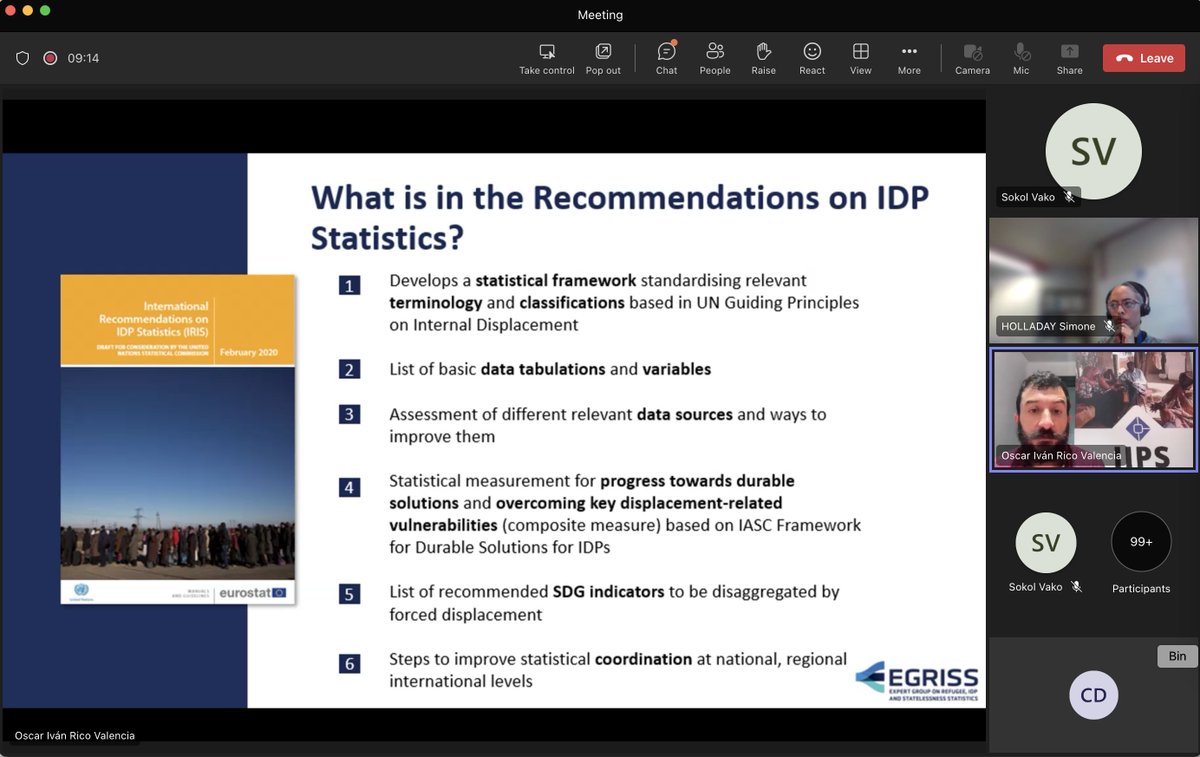Open the People list

point(715,59)
